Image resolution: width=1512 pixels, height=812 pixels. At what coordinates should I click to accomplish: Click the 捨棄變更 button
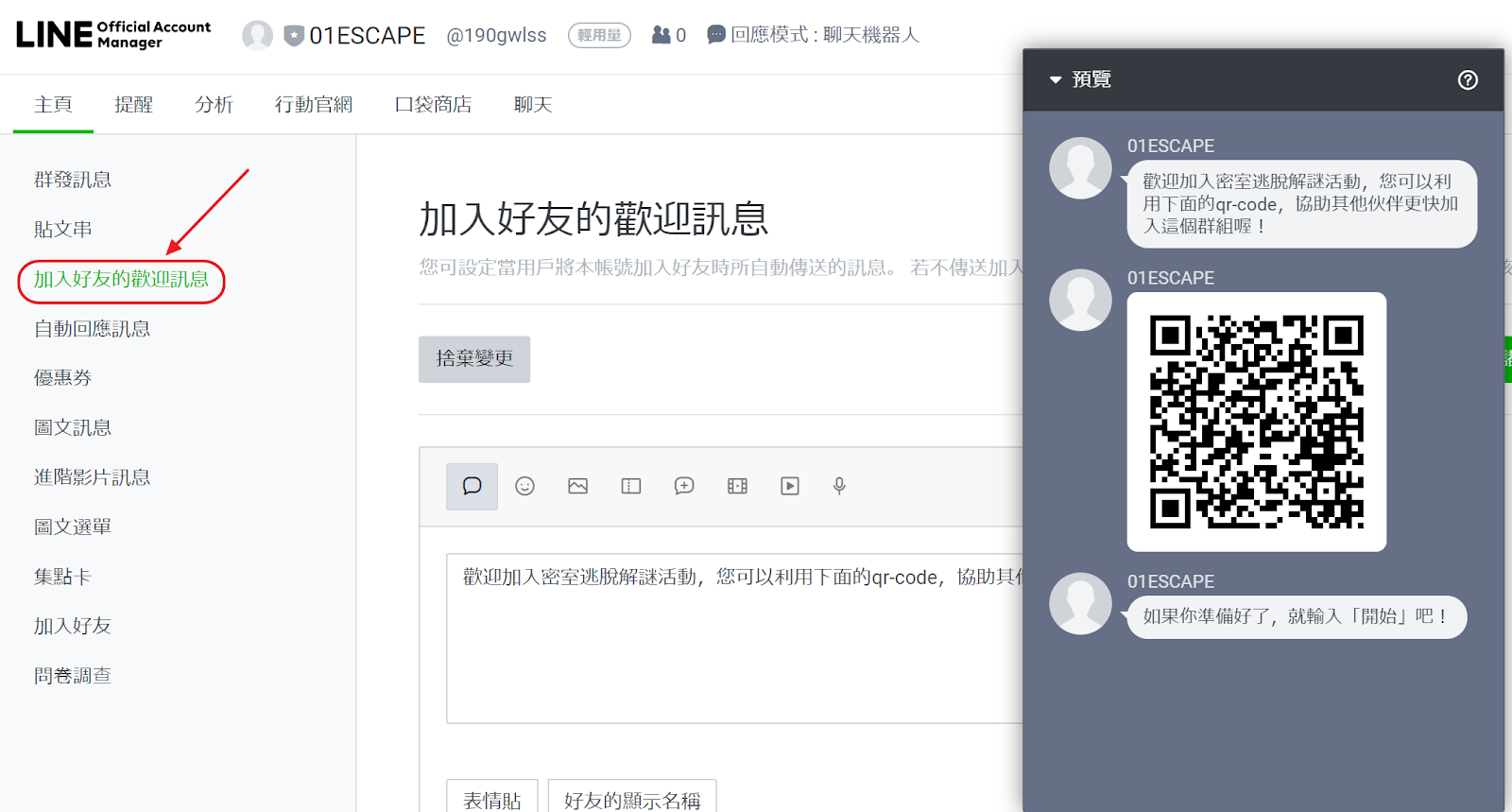coord(474,359)
